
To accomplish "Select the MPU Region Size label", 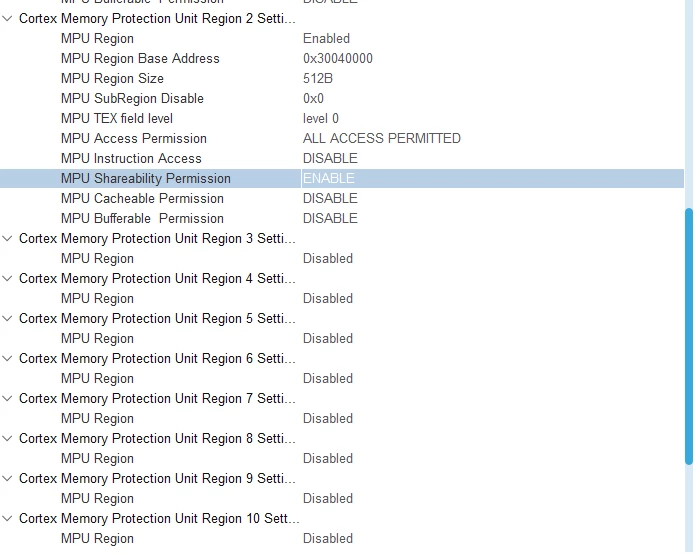I will [x=112, y=78].
